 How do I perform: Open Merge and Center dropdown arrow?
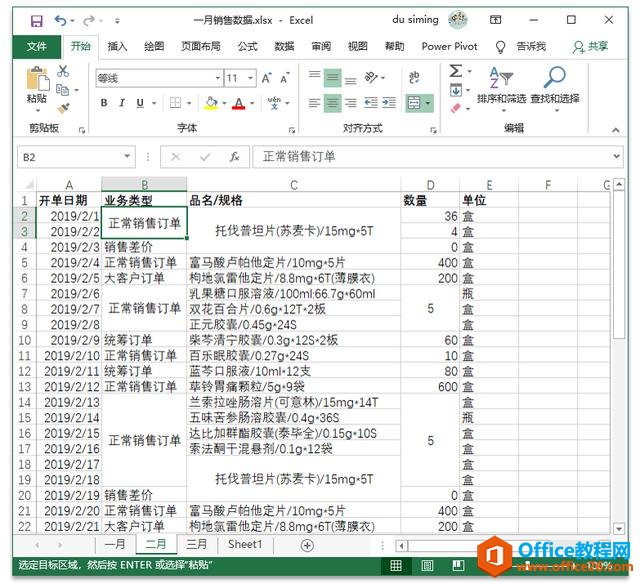click(428, 103)
